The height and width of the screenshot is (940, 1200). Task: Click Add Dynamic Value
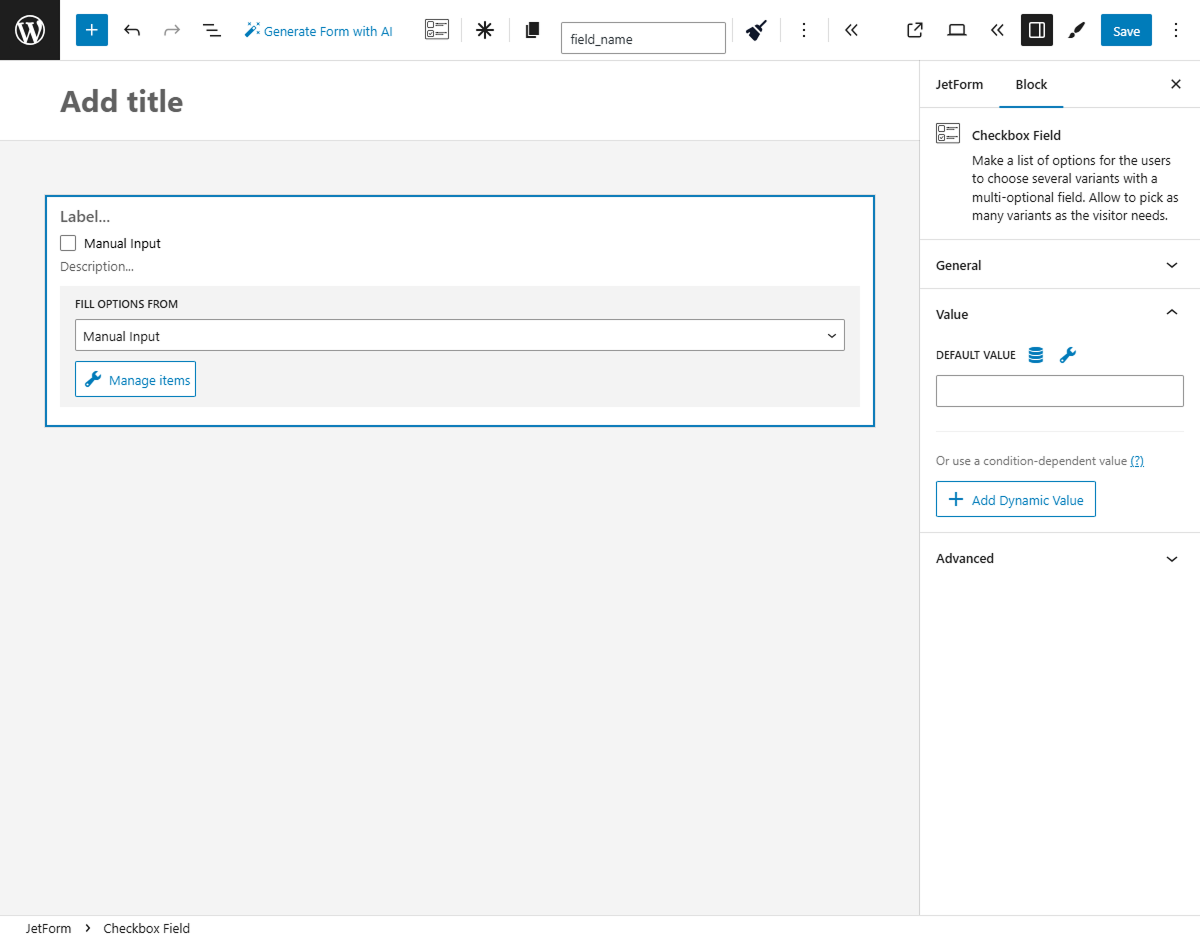[x=1015, y=499]
